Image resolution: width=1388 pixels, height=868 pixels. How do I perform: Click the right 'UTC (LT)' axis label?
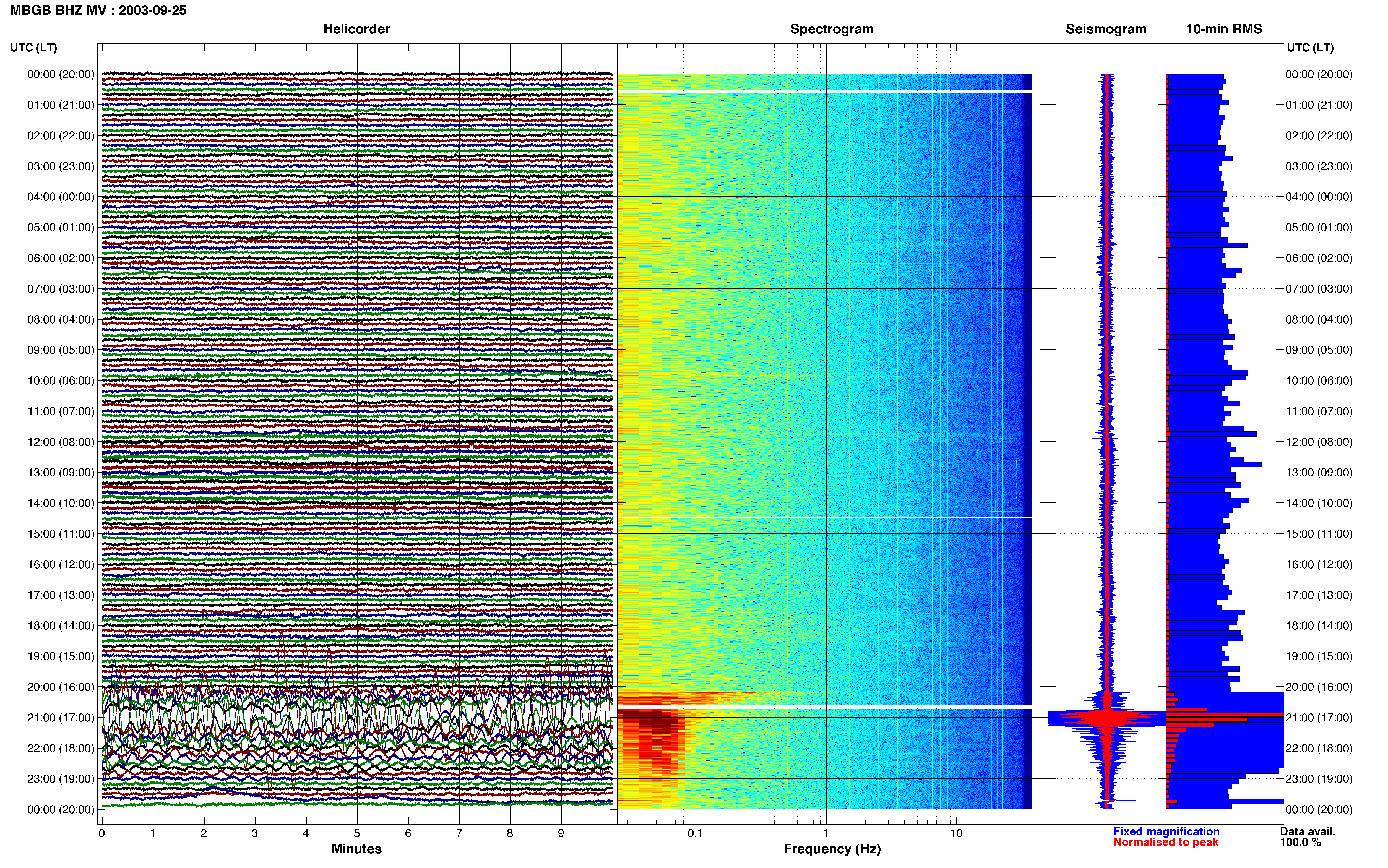(1310, 48)
